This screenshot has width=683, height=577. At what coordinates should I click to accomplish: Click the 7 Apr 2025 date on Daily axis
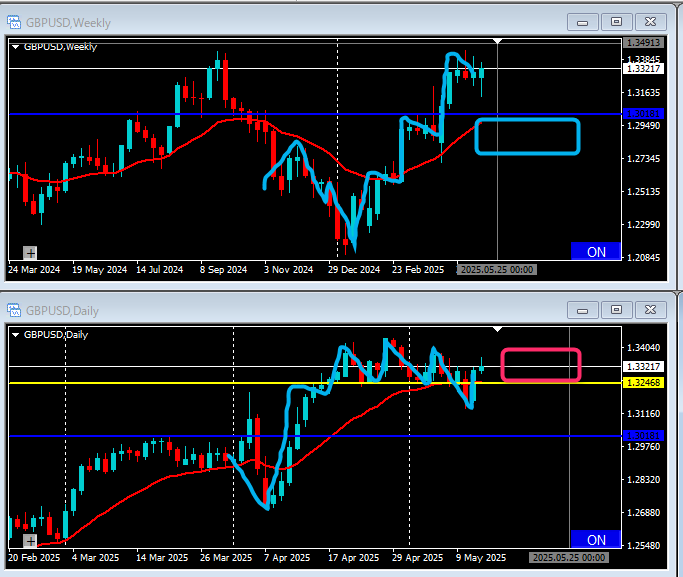[287, 557]
